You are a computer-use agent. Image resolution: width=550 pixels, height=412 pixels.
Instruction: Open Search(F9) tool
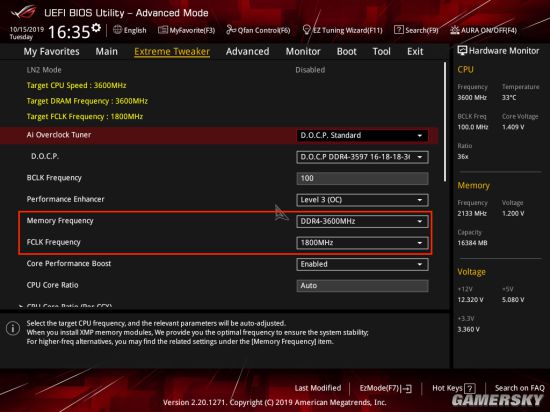[416, 30]
